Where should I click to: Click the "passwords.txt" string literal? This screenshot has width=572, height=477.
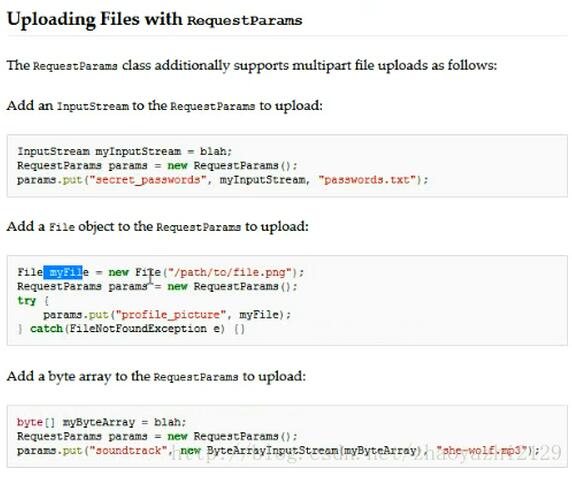368,180
